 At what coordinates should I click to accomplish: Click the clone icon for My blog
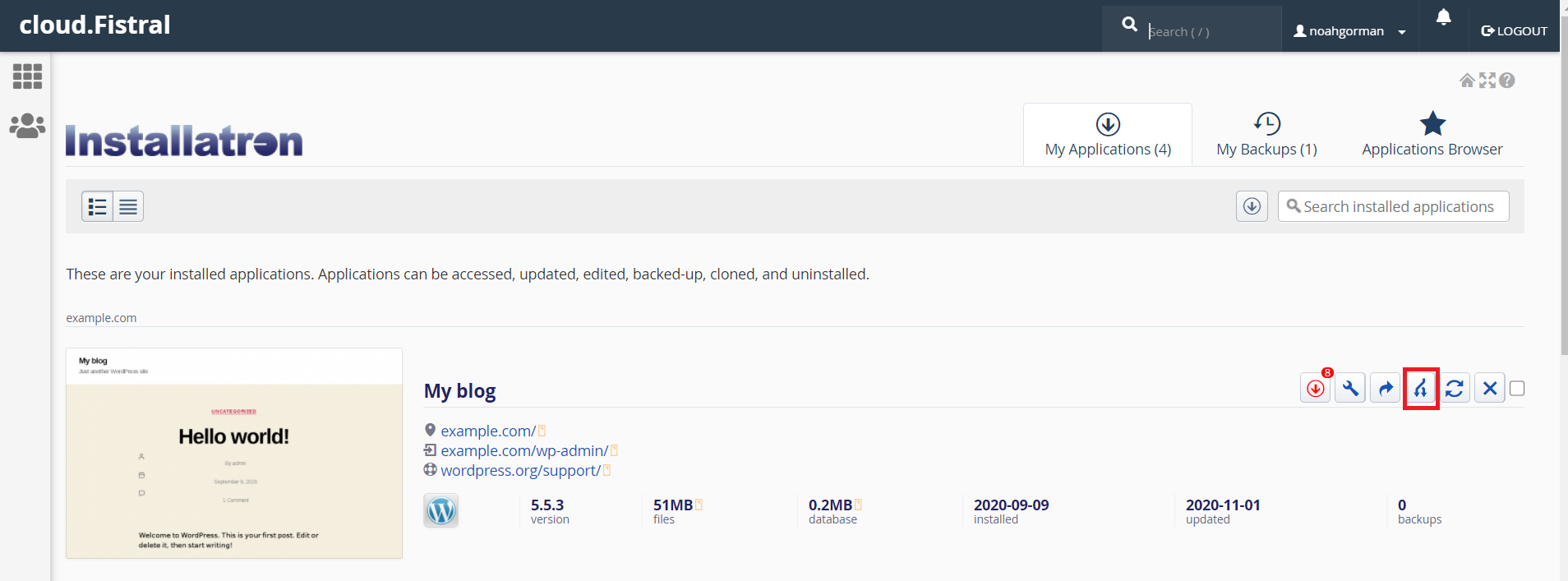click(x=1420, y=389)
